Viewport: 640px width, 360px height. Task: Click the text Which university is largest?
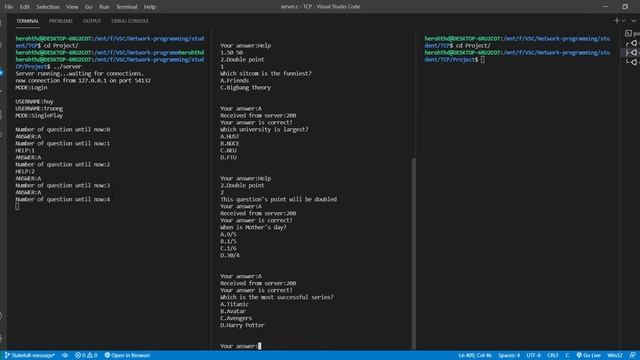[264, 129]
